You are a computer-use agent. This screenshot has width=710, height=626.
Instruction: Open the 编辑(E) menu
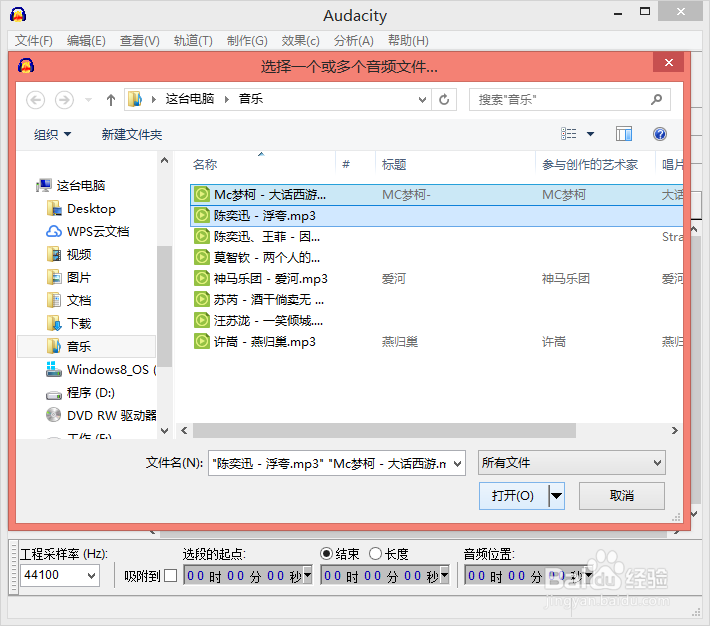[x=86, y=41]
